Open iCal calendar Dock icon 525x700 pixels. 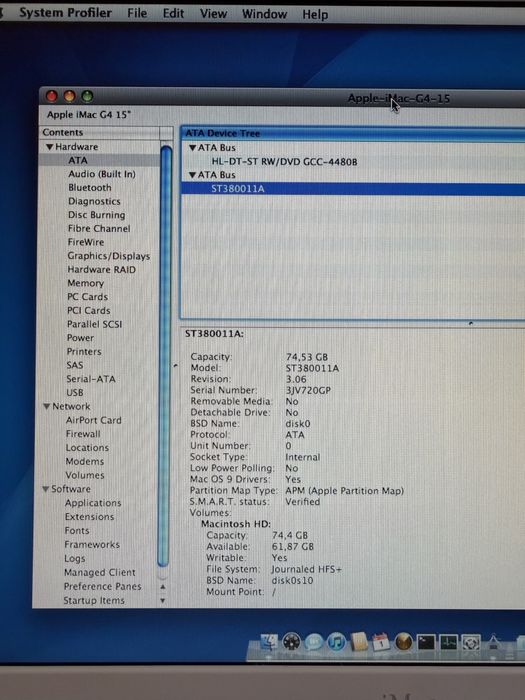(381, 642)
